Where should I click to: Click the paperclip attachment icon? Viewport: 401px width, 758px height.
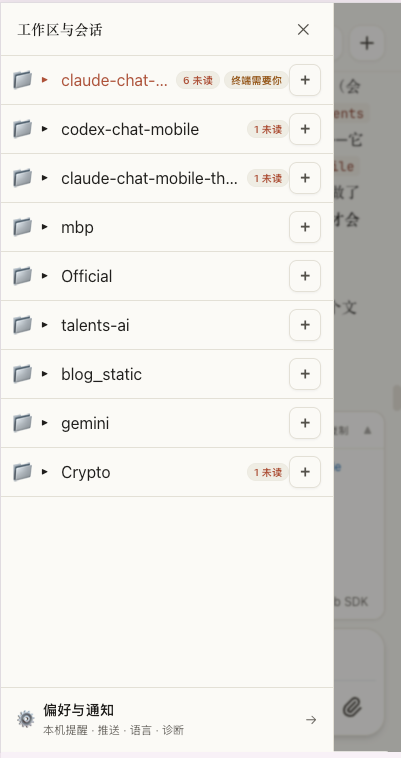(x=353, y=708)
